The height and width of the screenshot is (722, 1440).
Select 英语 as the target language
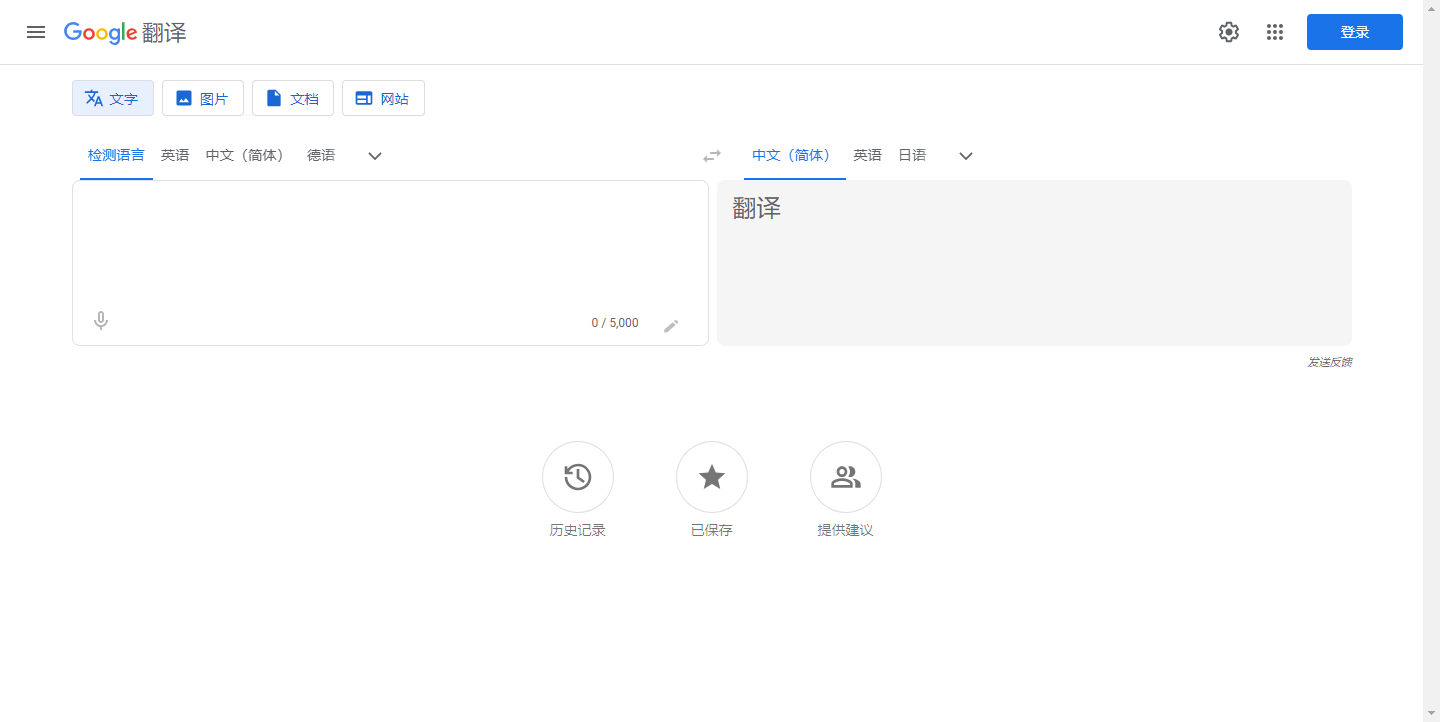coord(867,155)
